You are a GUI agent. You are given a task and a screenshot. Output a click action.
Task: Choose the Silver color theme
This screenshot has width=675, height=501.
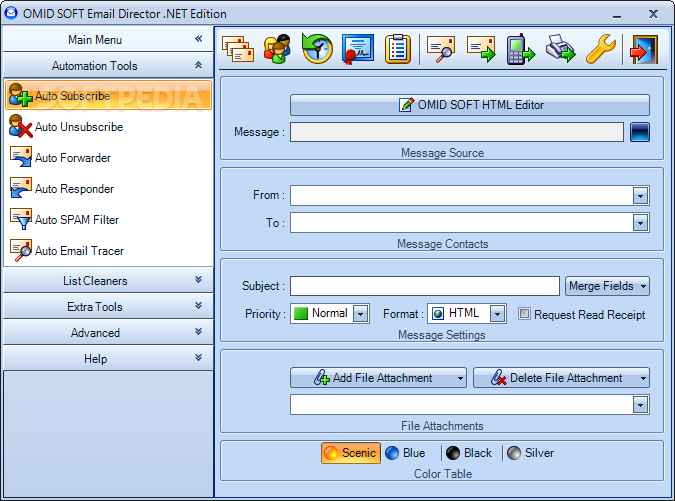pyautogui.click(x=530, y=453)
